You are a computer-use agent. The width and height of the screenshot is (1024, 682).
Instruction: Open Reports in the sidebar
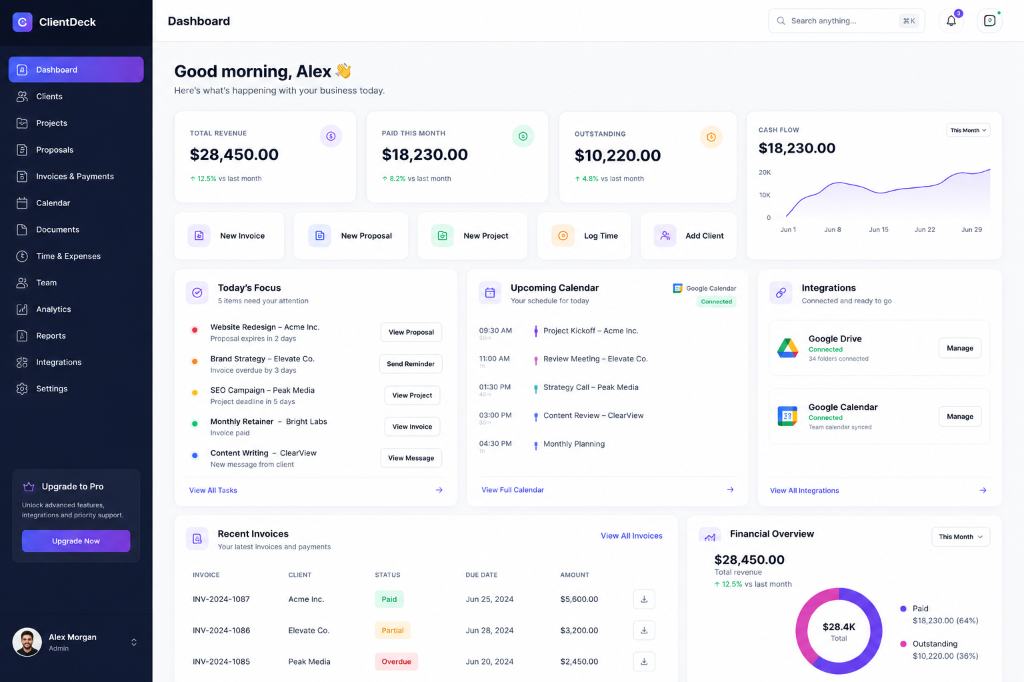76,336
